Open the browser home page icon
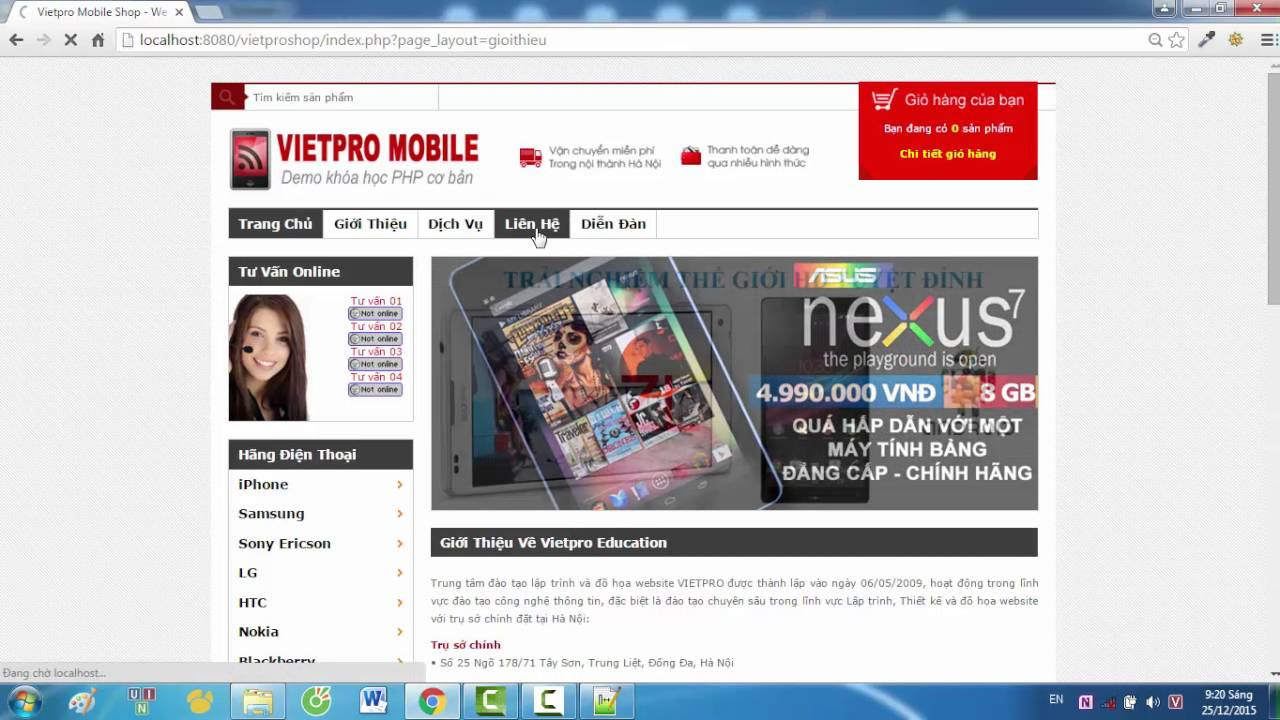The image size is (1280, 720). [97, 40]
